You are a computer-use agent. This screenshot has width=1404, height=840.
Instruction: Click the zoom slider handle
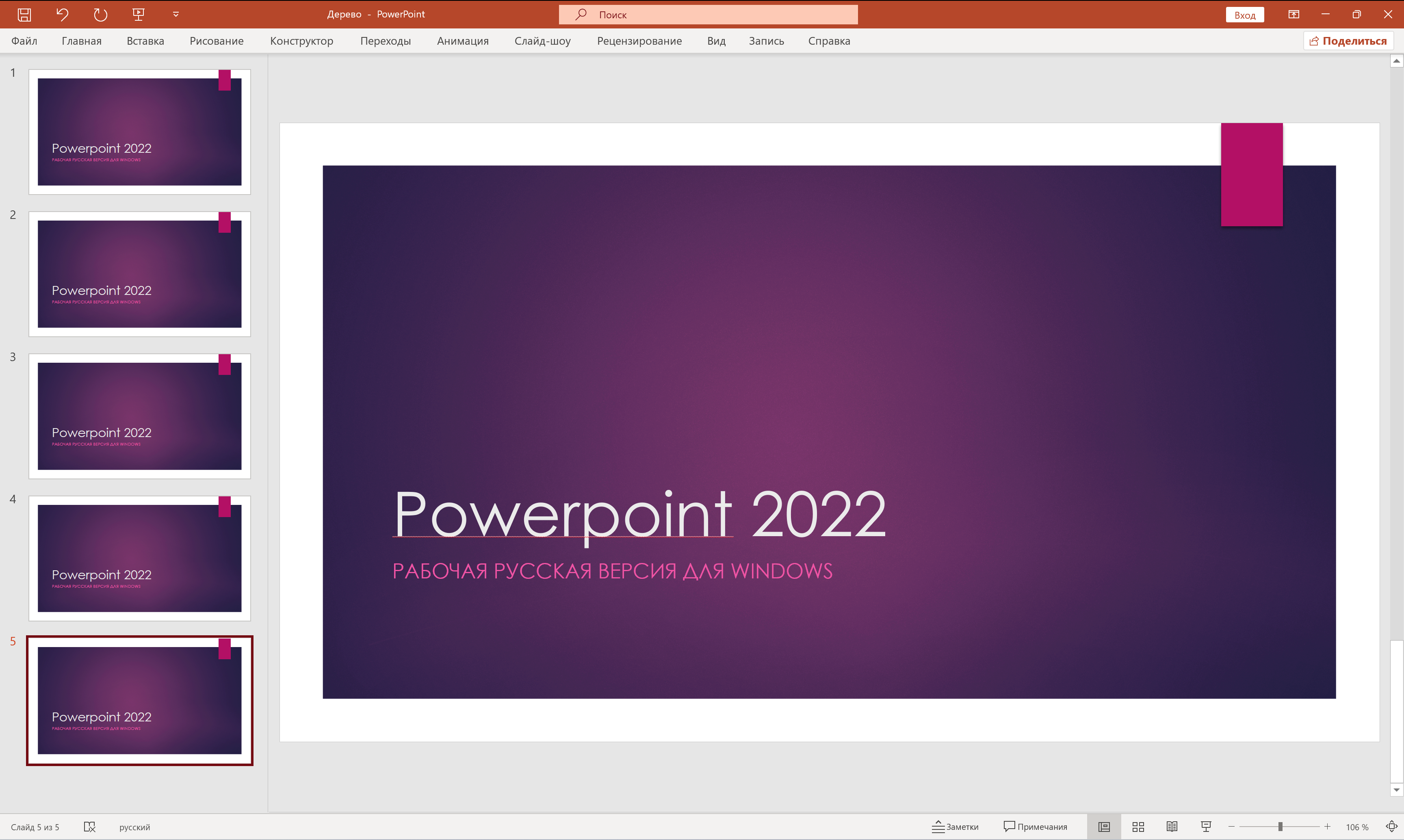pyautogui.click(x=1280, y=827)
